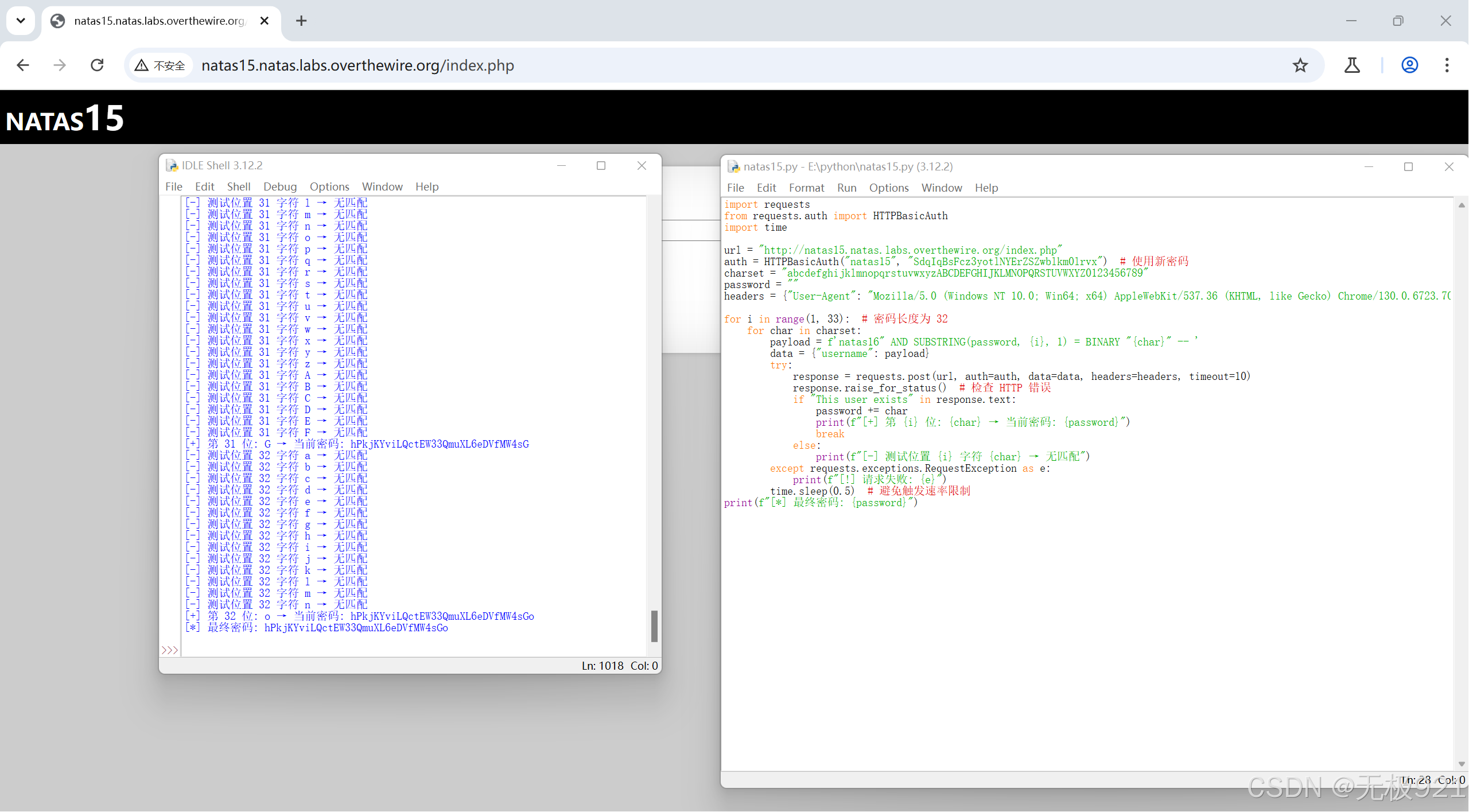Click the browser forward arrow
Image resolution: width=1469 pixels, height=812 pixels.
tap(60, 65)
